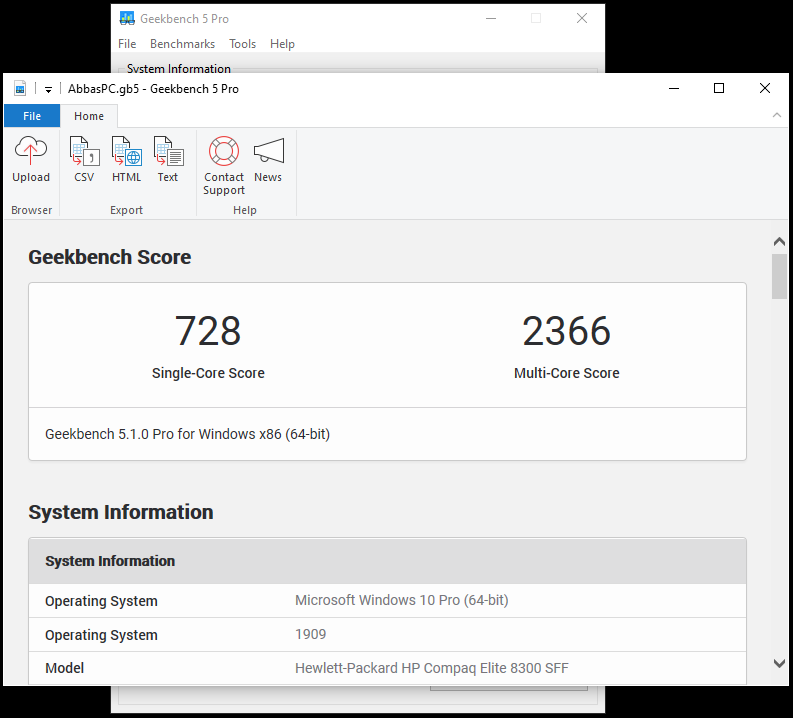
Task: Click the 1909 operating system value
Action: (x=311, y=634)
